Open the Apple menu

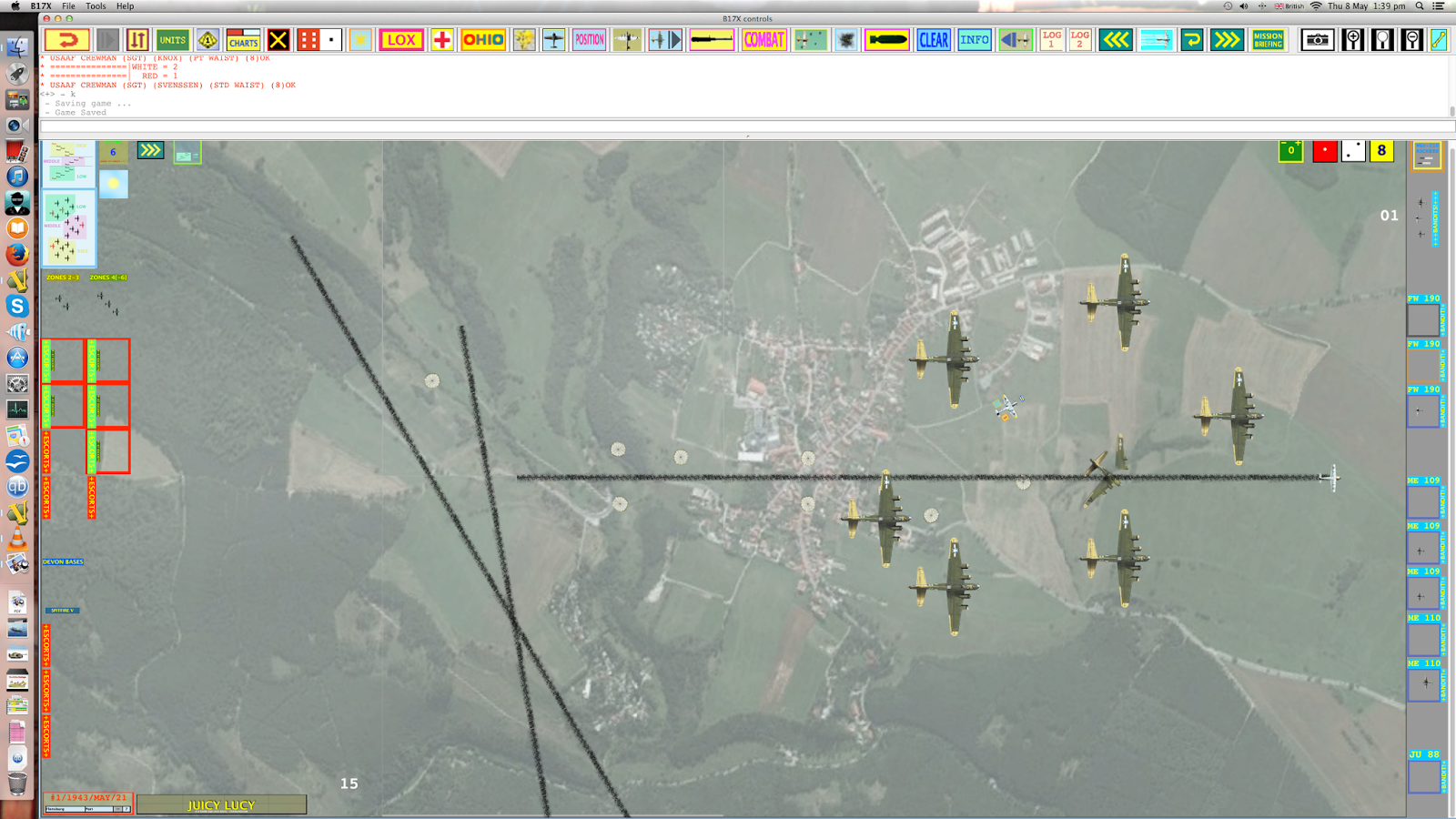point(15,6)
